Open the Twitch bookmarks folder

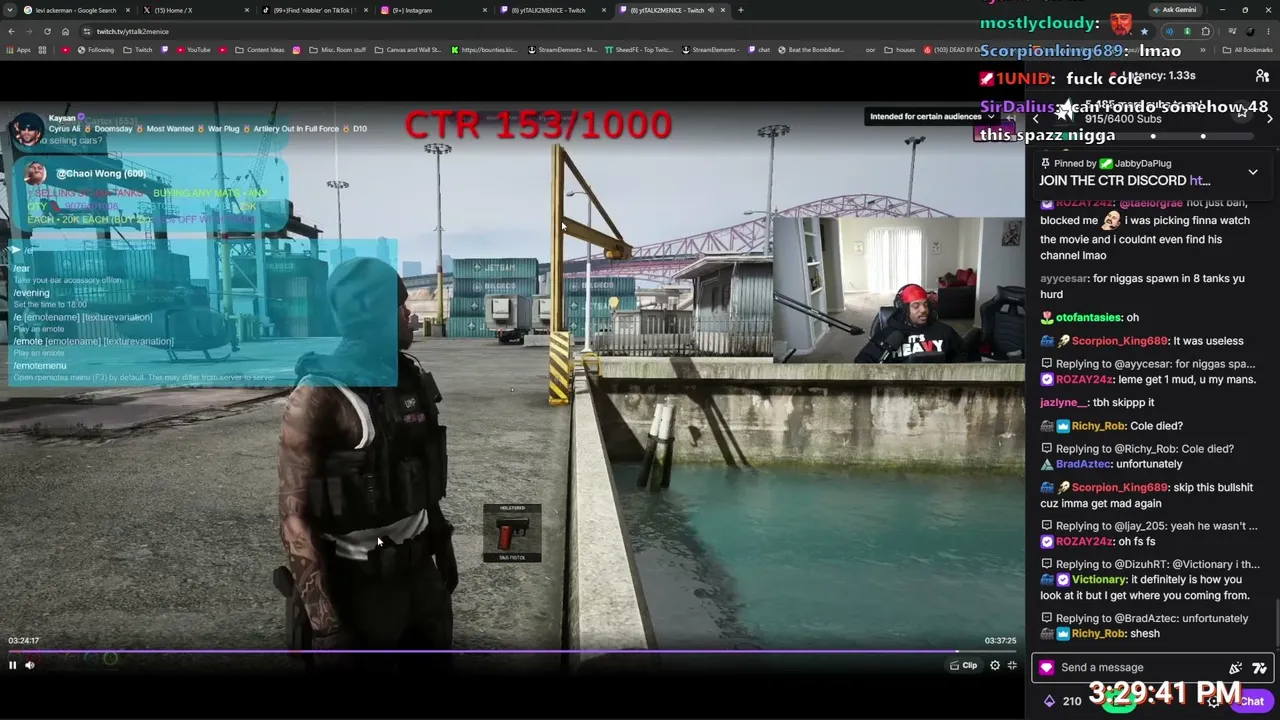pyautogui.click(x=138, y=50)
